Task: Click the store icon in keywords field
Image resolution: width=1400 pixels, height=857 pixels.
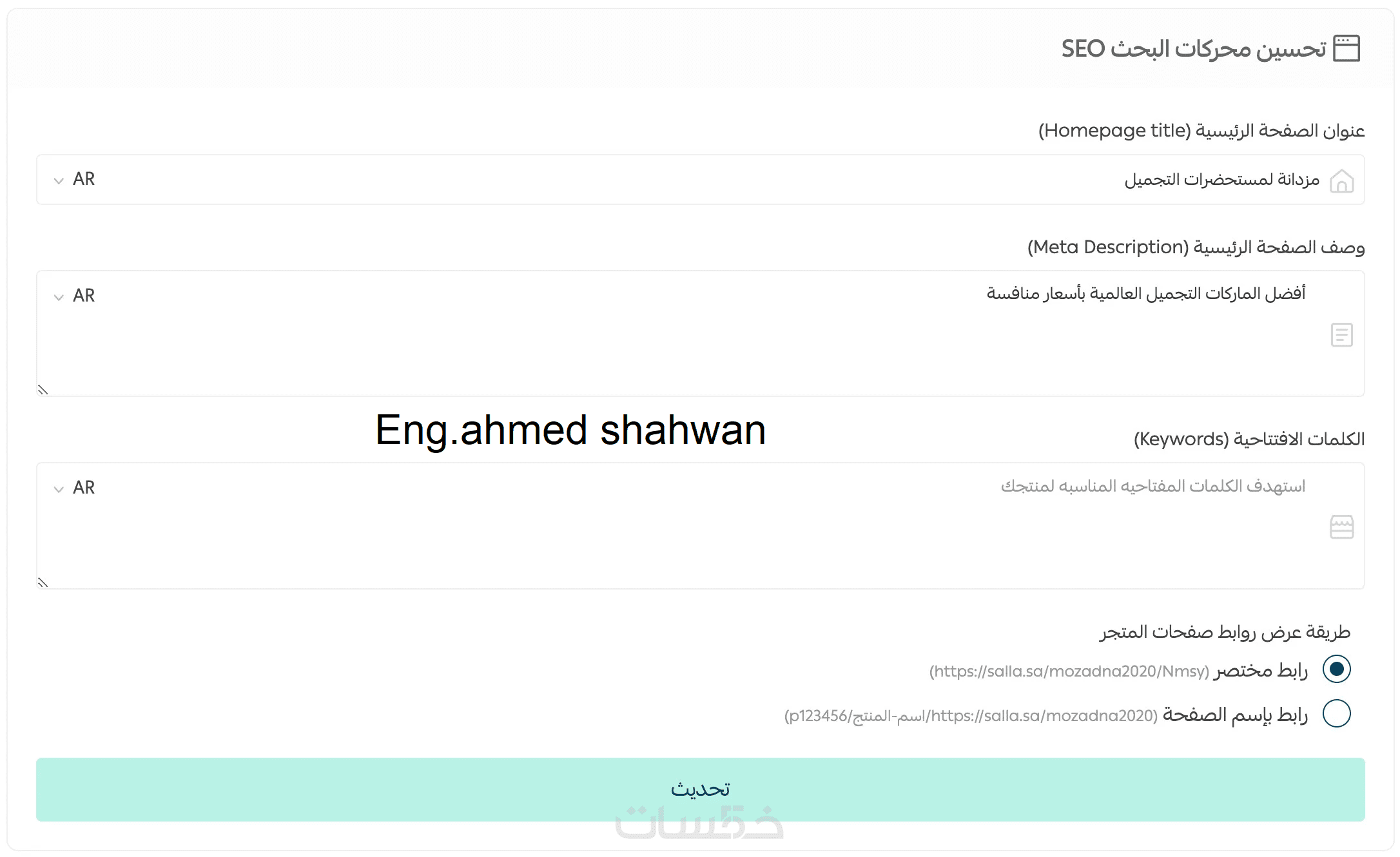Action: click(1341, 527)
